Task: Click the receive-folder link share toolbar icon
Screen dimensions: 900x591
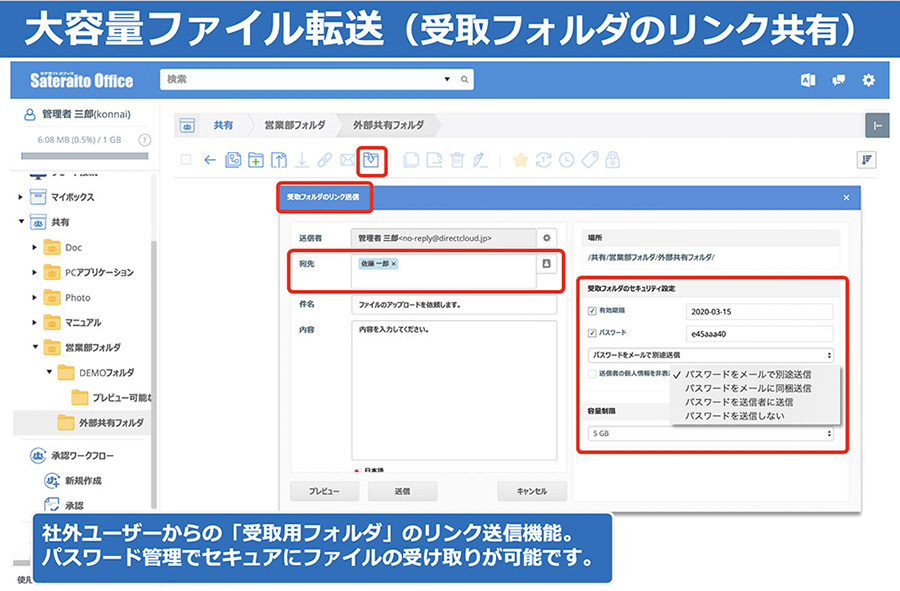Action: pos(372,160)
